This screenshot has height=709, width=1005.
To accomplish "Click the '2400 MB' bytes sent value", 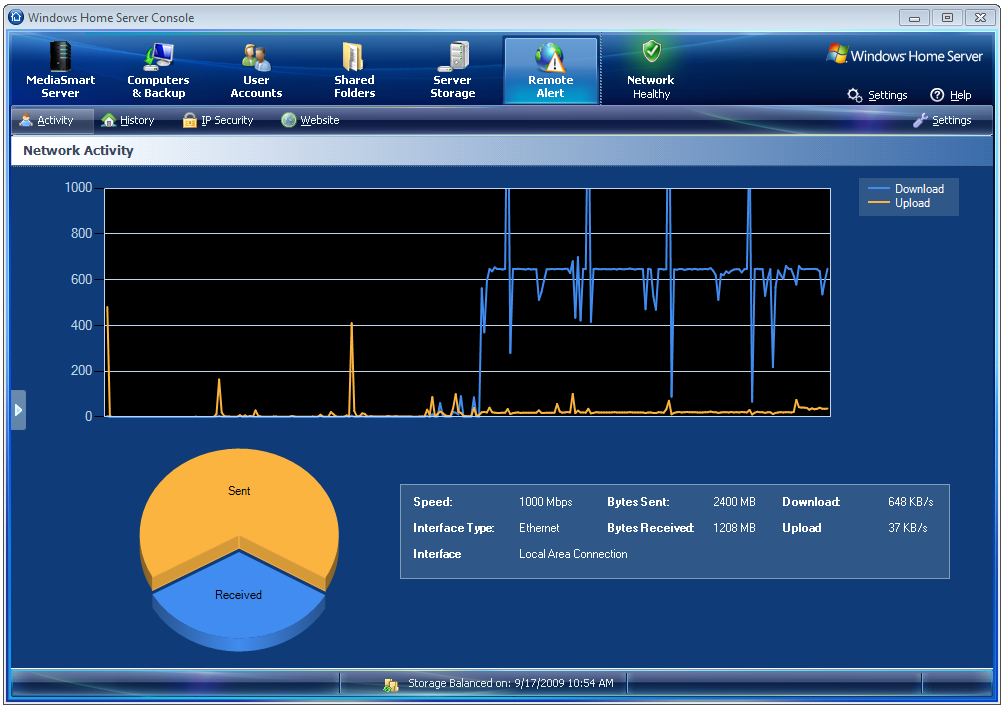I will point(735,502).
